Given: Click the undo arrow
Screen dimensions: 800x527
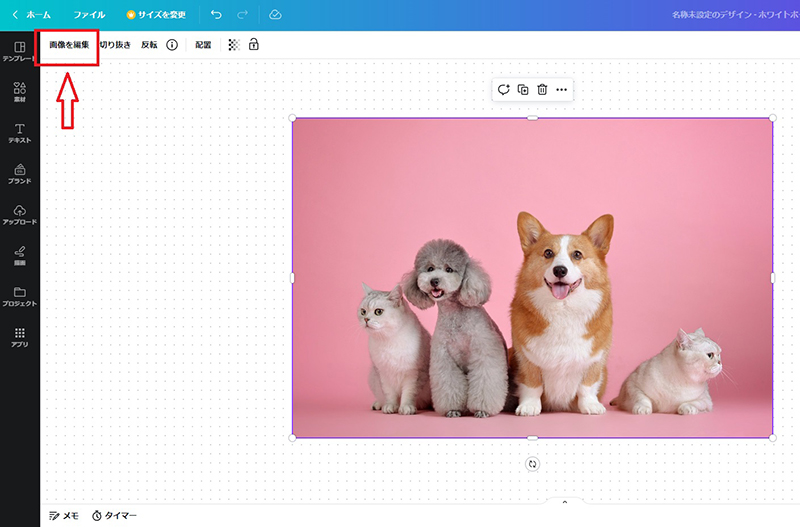Looking at the screenshot, I should [x=216, y=15].
